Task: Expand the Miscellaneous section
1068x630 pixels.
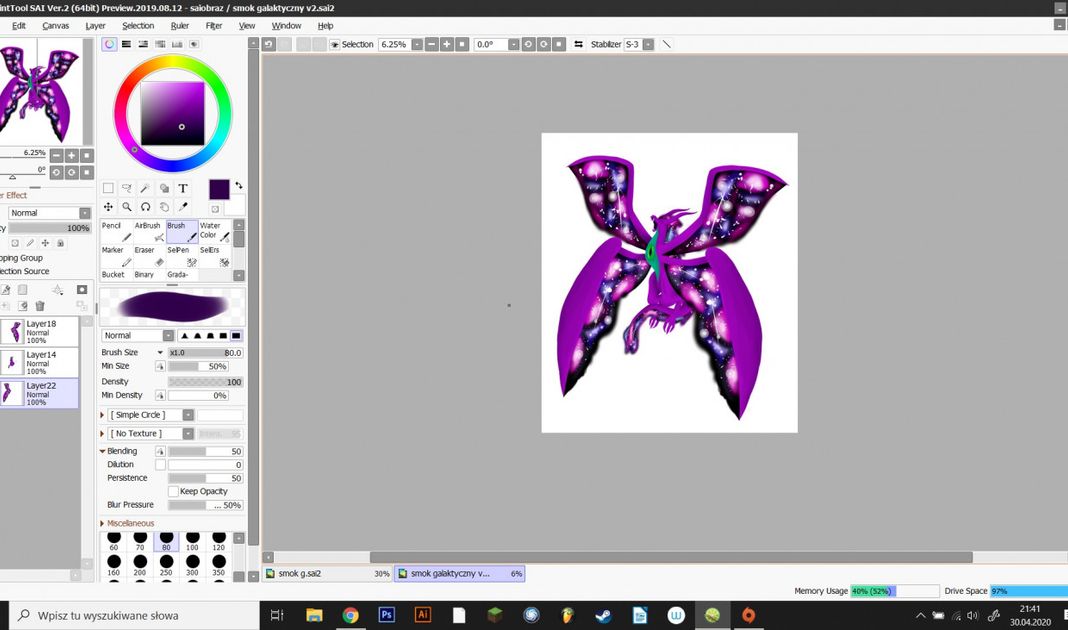Action: (x=103, y=523)
